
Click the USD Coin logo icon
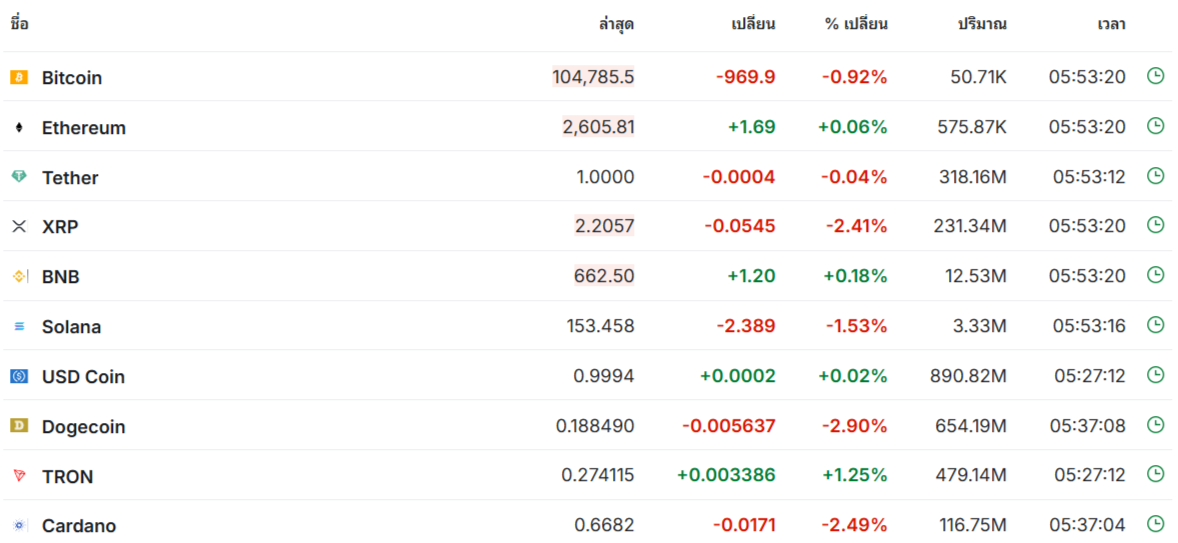(19, 376)
